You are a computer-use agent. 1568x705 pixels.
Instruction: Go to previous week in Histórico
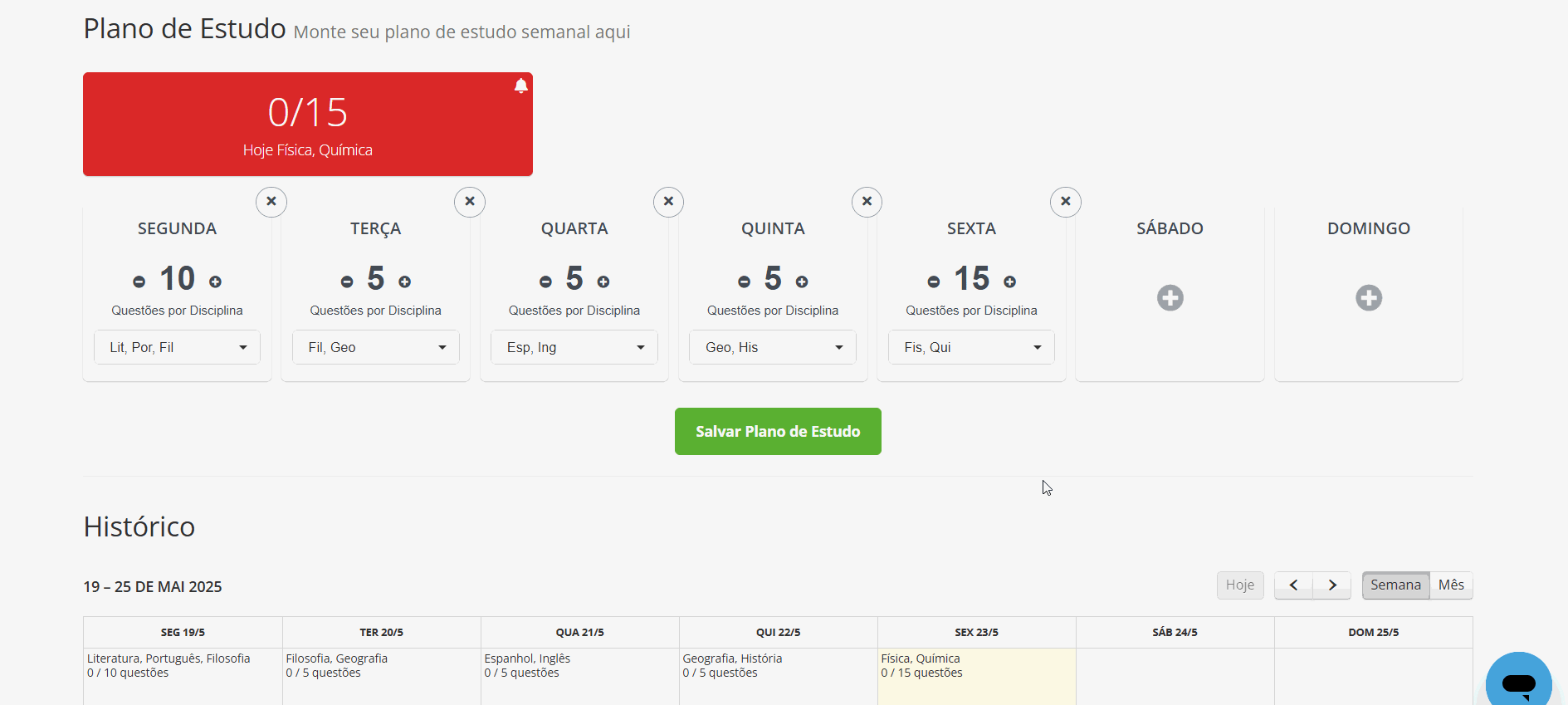point(1293,585)
